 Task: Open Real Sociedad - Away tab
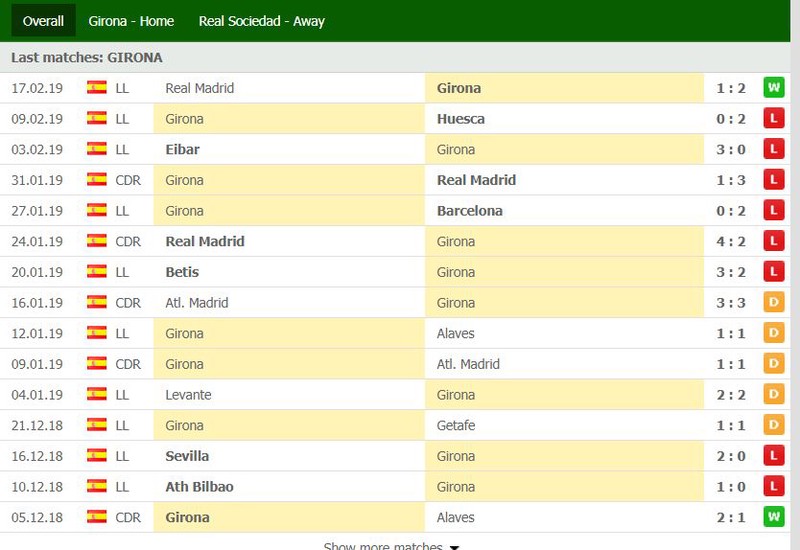click(x=261, y=21)
